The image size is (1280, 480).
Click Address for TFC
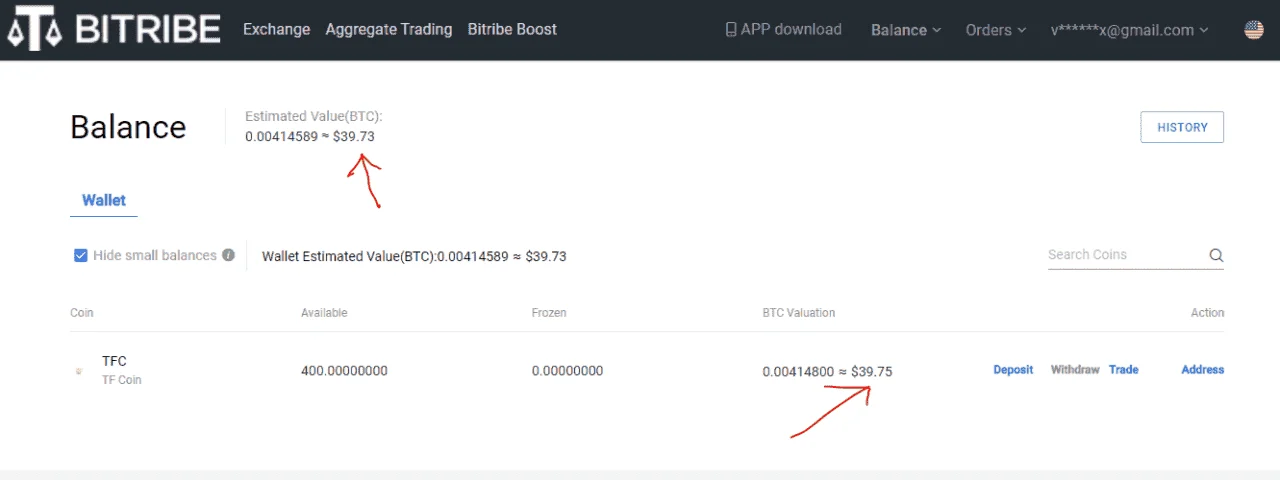(x=1203, y=370)
